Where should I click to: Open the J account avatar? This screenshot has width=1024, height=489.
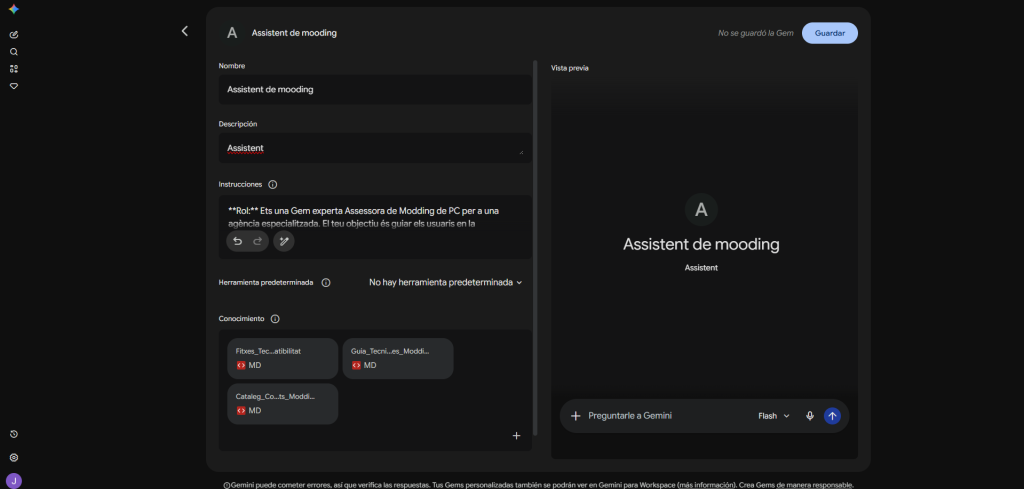point(14,481)
